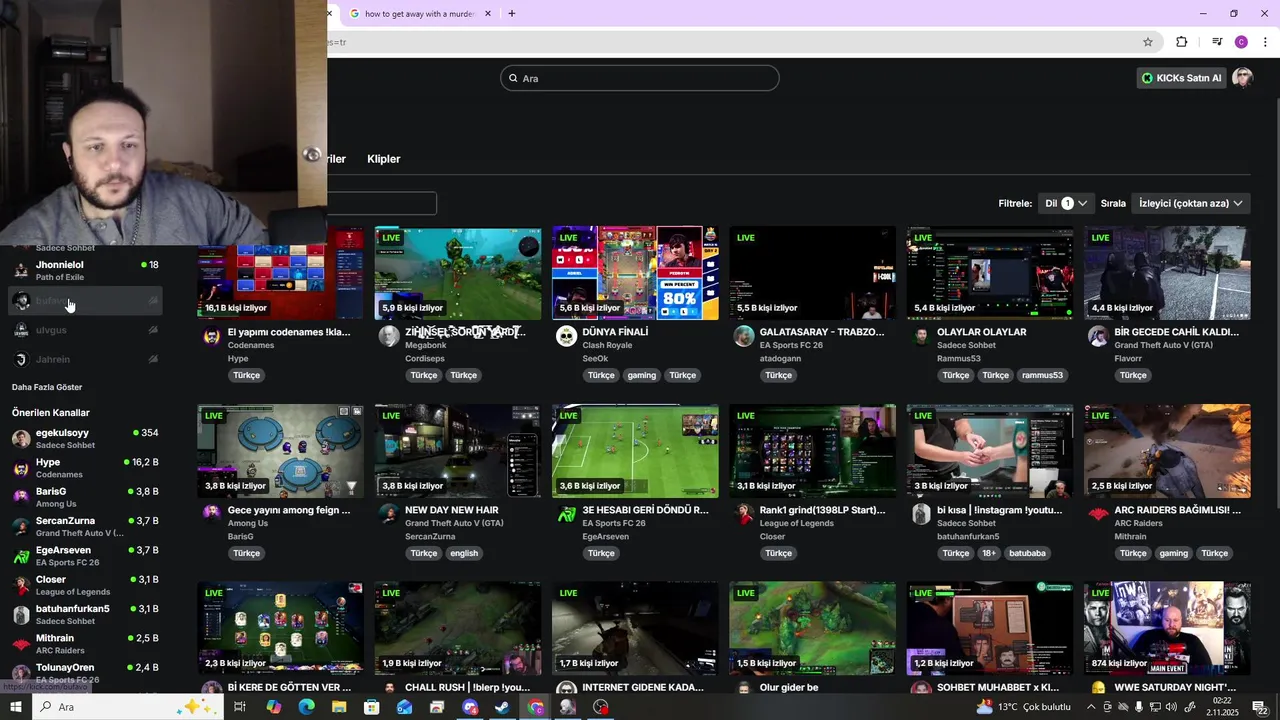Open Jahrein channel in sidebar

pyautogui.click(x=85, y=359)
